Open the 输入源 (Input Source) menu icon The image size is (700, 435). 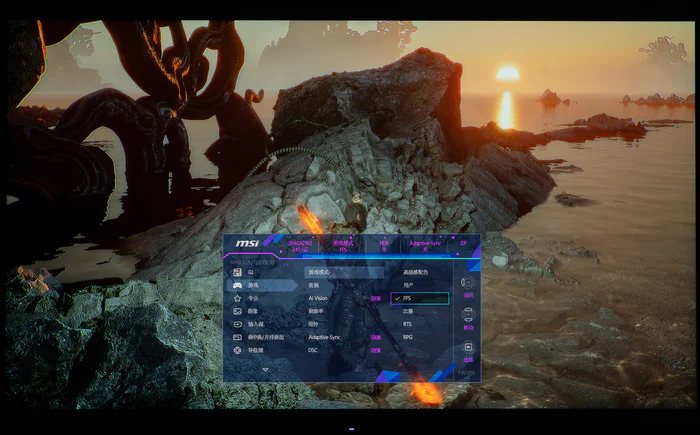coord(238,324)
